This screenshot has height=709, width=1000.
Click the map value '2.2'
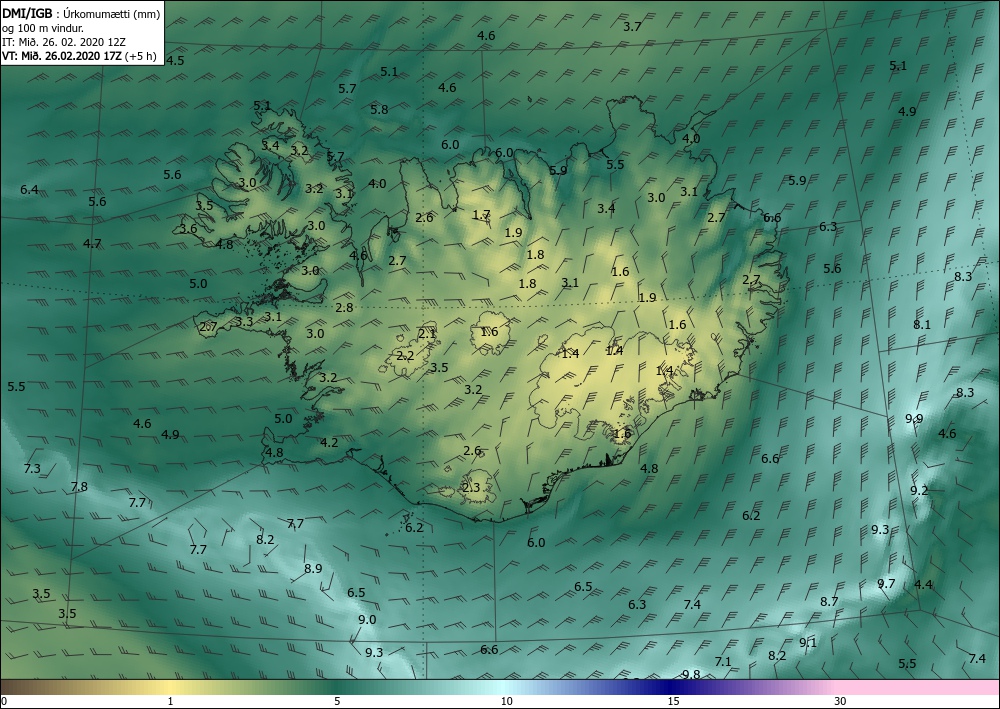405,356
